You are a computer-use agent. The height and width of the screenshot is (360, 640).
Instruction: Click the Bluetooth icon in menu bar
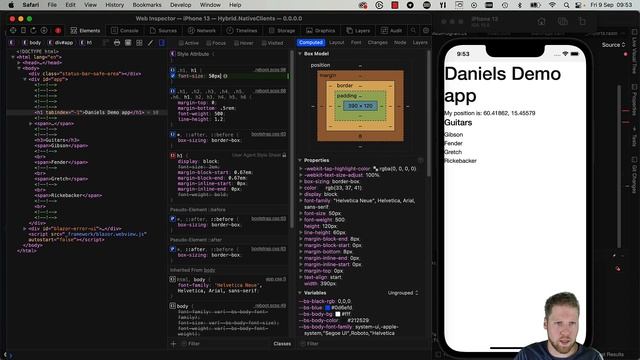tap(520, 5)
